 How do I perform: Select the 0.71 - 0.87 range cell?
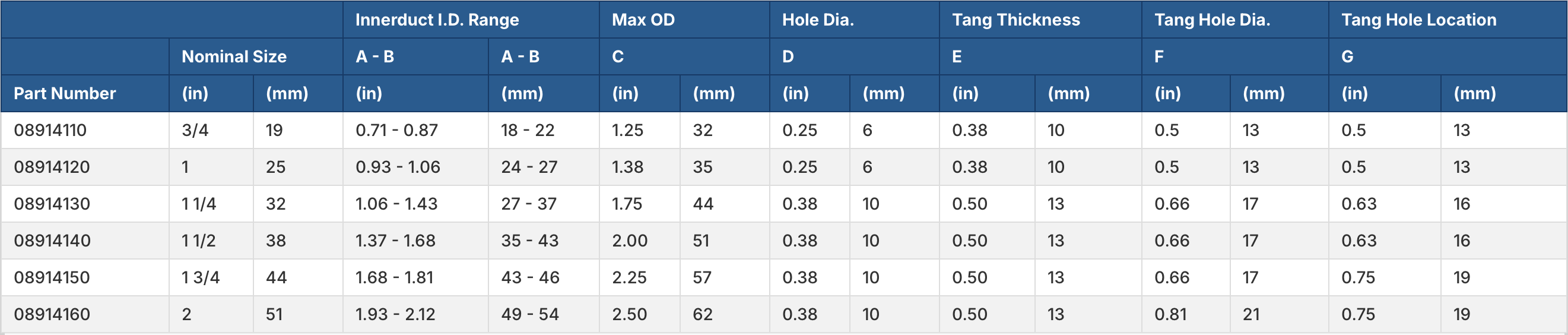396,130
